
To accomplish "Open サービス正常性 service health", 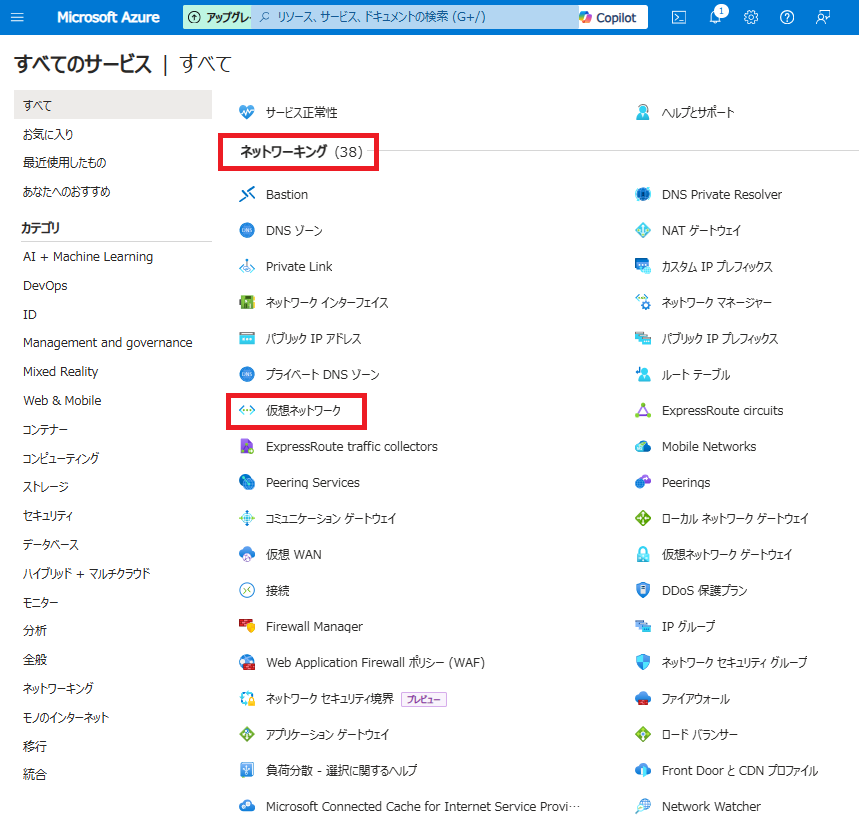I will click(x=301, y=113).
